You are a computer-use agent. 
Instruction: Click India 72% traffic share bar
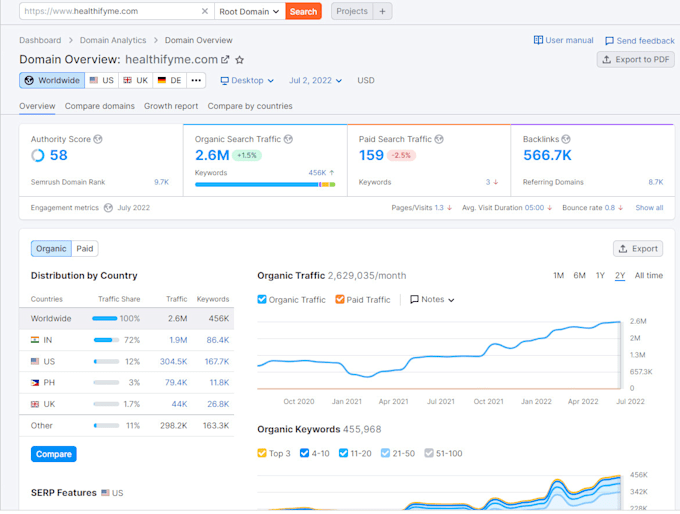pos(106,340)
